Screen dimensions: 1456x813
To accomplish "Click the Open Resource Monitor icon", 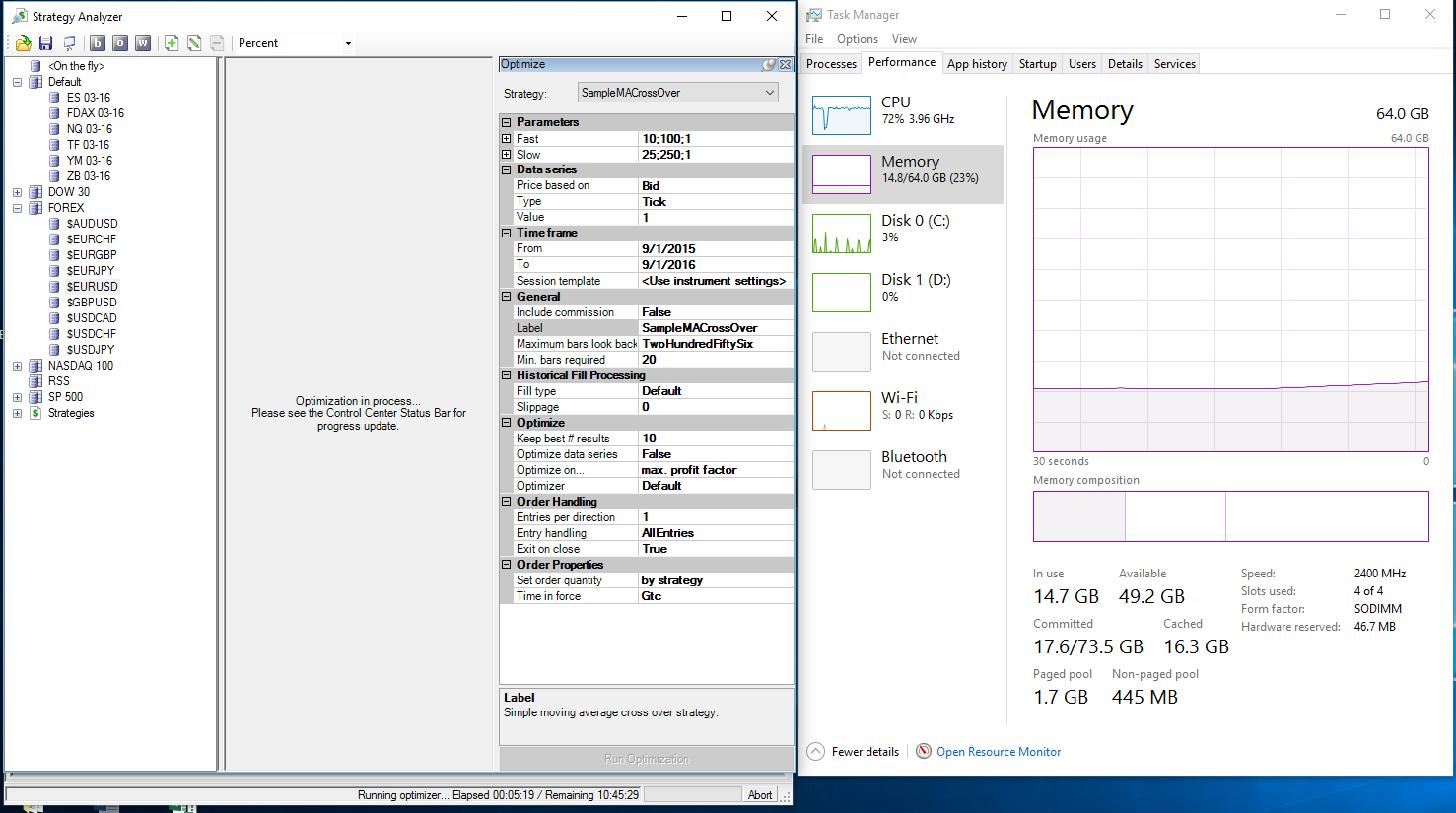I will 924,751.
